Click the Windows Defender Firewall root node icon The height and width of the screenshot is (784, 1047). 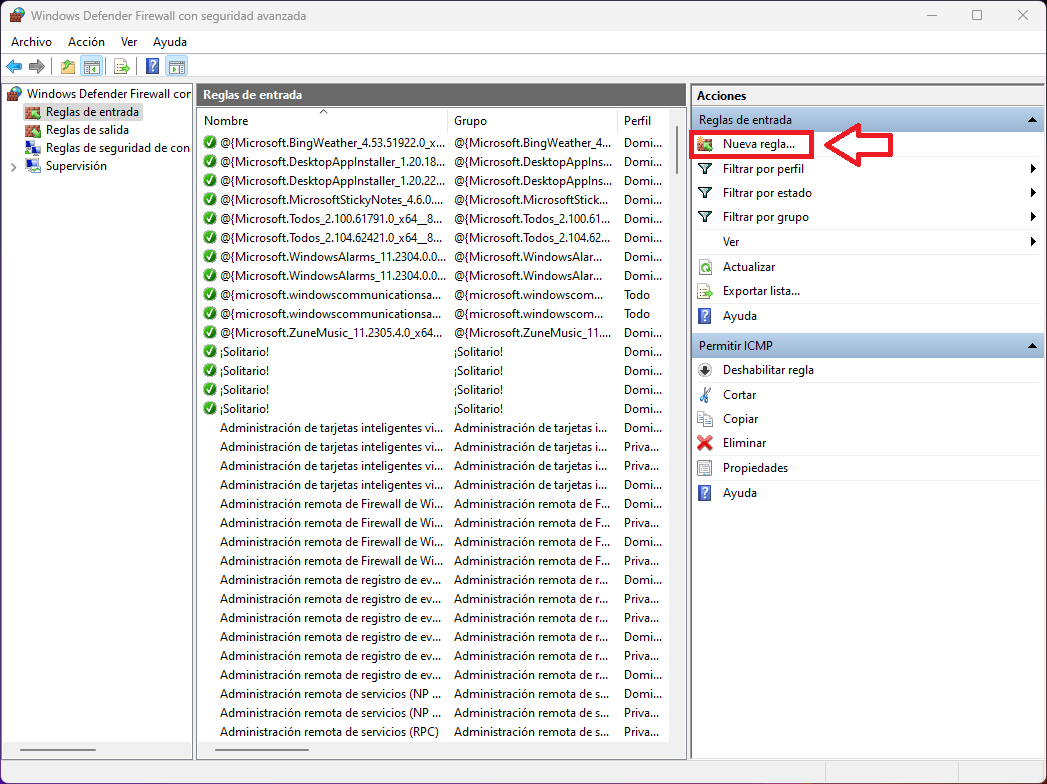[x=14, y=94]
